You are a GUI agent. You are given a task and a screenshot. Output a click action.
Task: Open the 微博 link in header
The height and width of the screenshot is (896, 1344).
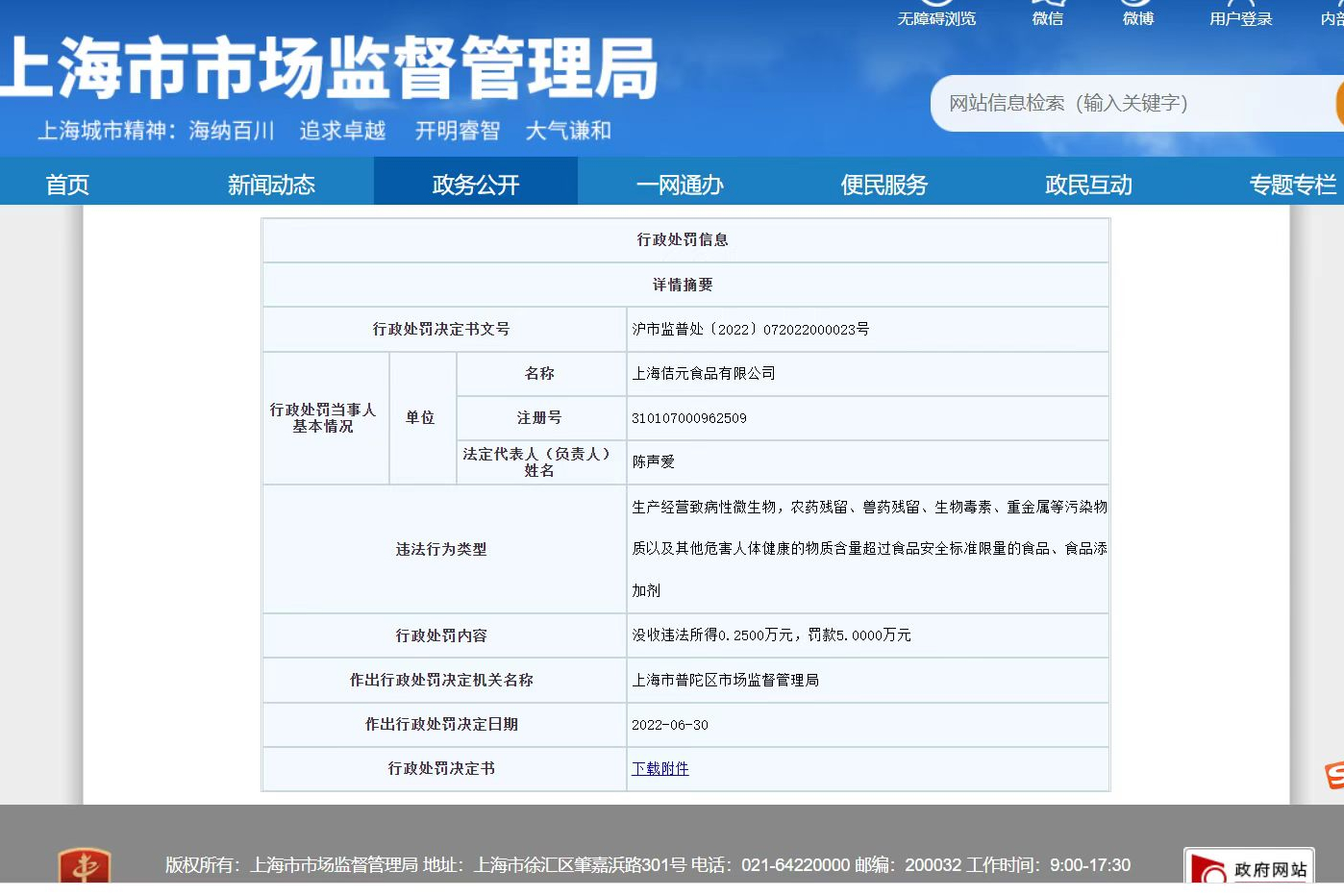pos(1138,18)
